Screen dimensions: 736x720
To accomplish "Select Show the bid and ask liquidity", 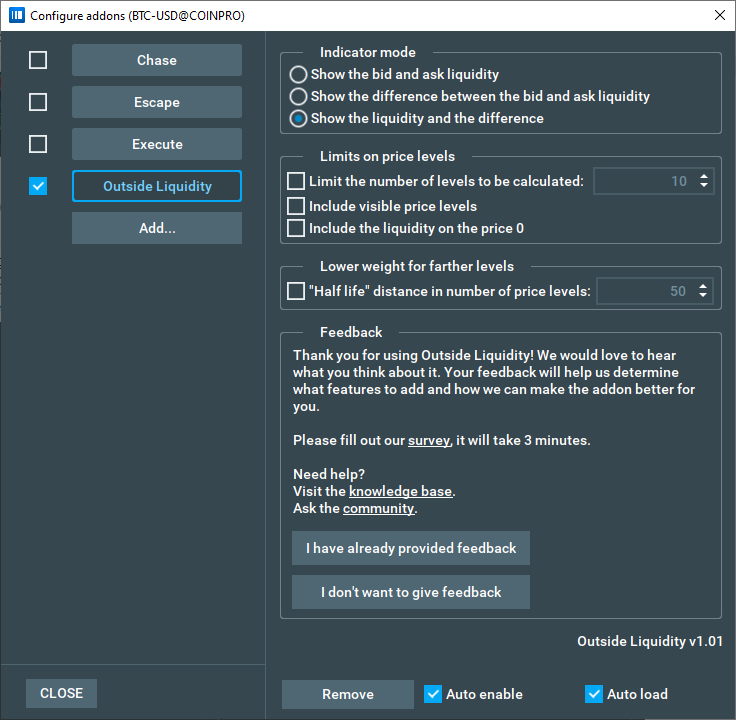I will point(298,74).
